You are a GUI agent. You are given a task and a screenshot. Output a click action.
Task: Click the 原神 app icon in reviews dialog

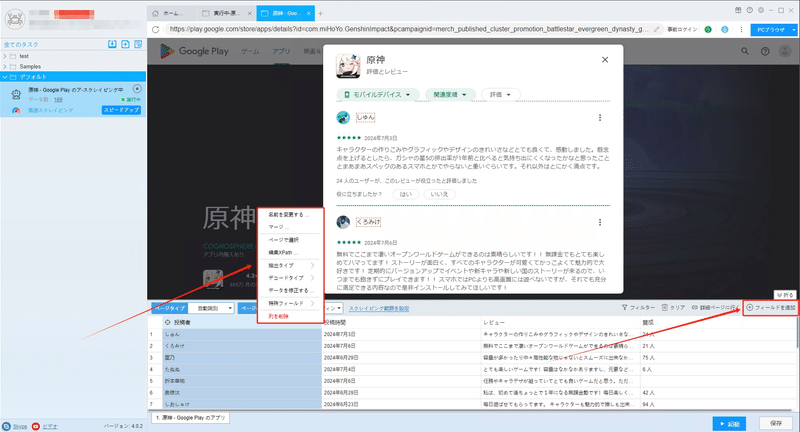coord(348,66)
